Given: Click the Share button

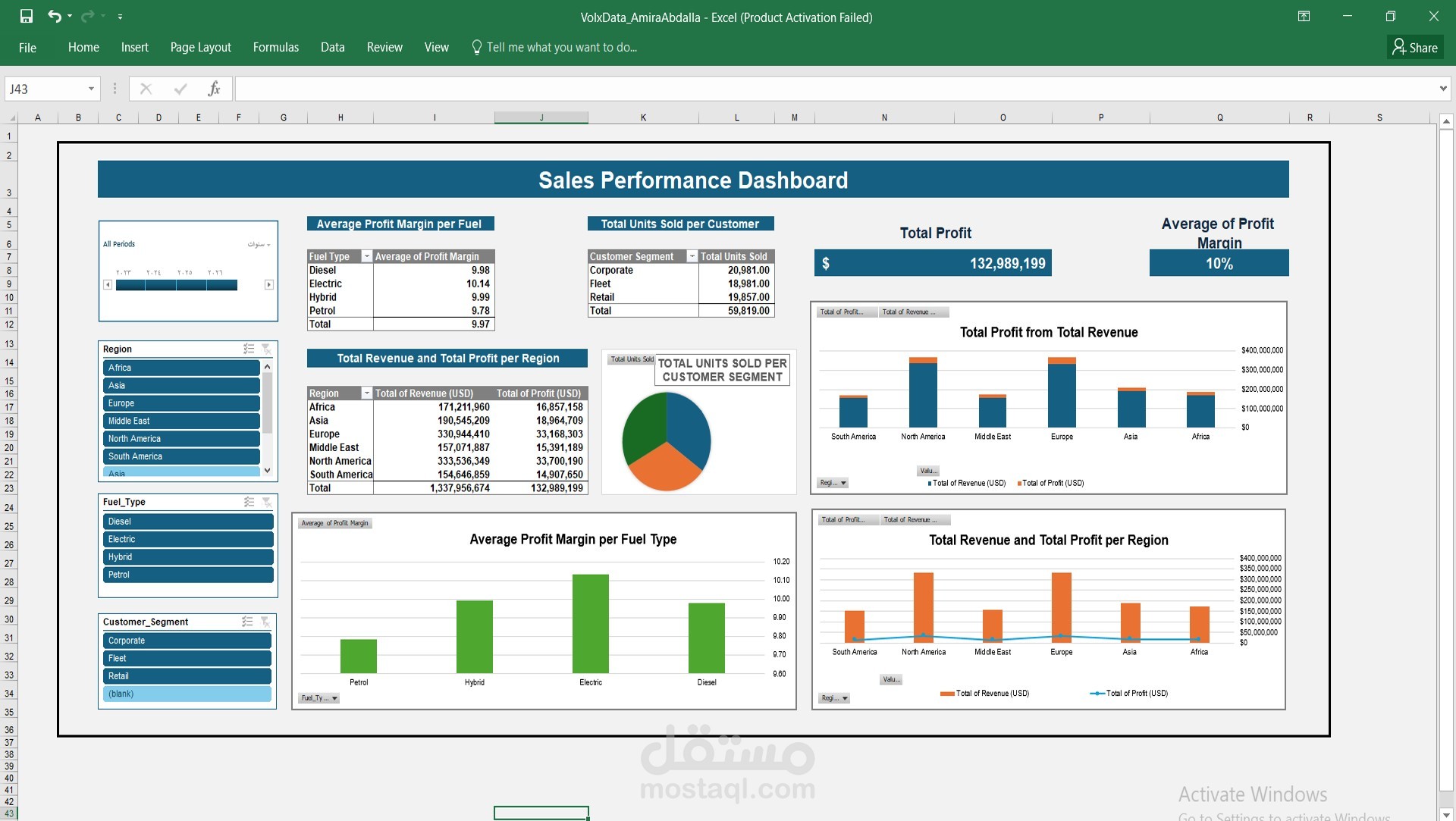Looking at the screenshot, I should pyautogui.click(x=1415, y=46).
